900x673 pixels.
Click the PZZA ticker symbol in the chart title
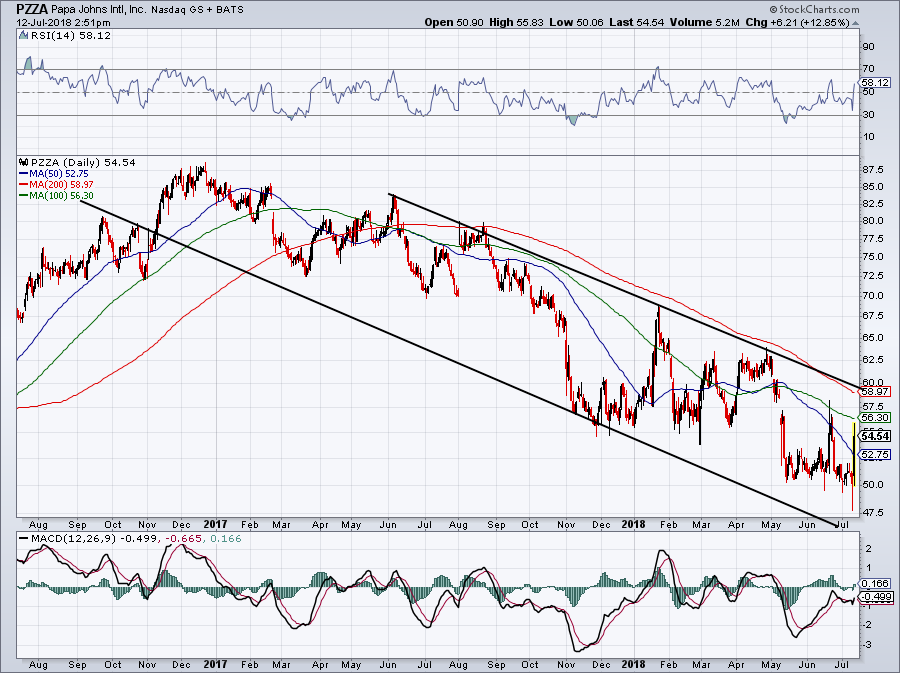[x=32, y=9]
